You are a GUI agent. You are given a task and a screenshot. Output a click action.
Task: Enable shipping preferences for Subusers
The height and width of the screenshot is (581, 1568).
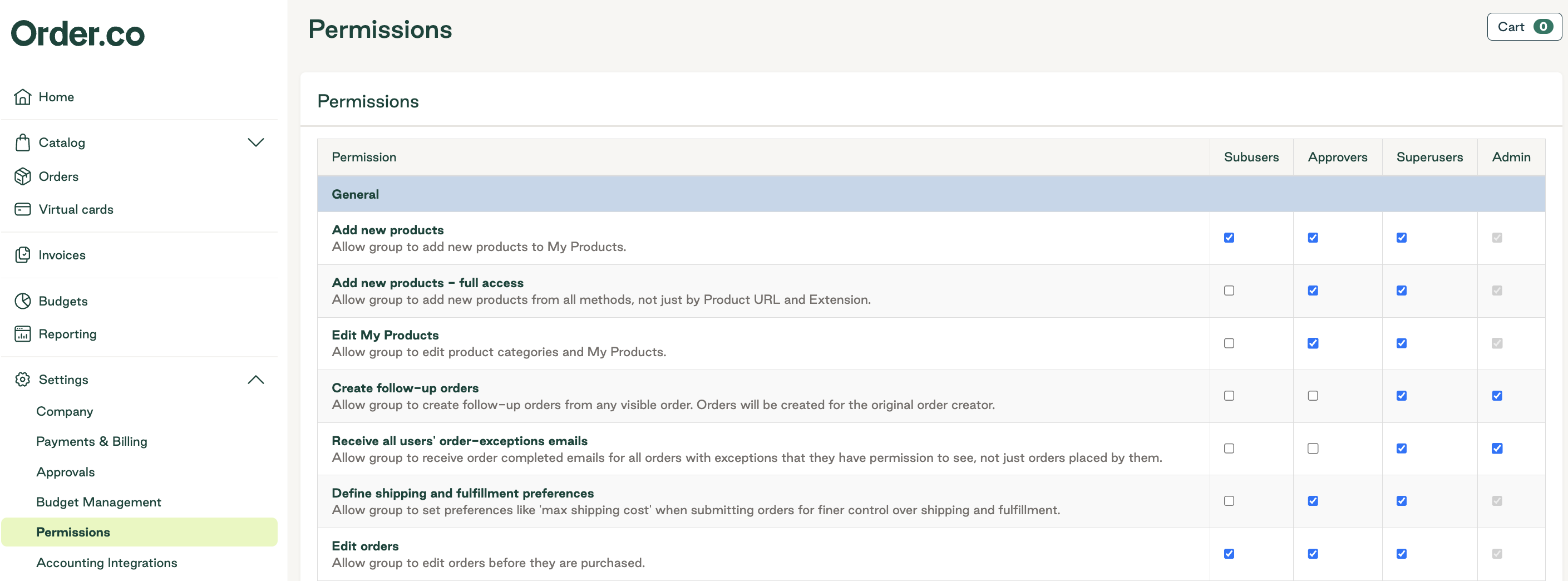pyautogui.click(x=1229, y=501)
